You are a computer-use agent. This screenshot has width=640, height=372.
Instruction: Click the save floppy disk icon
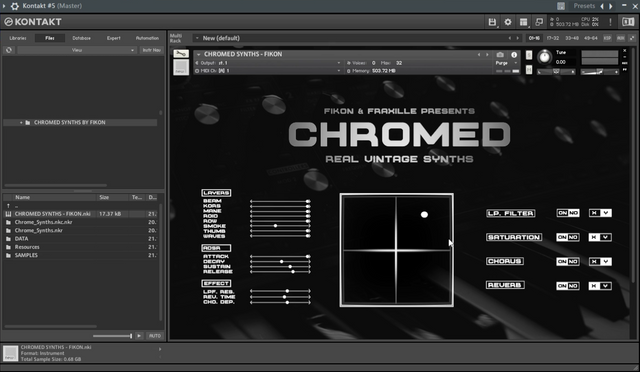coord(492,22)
